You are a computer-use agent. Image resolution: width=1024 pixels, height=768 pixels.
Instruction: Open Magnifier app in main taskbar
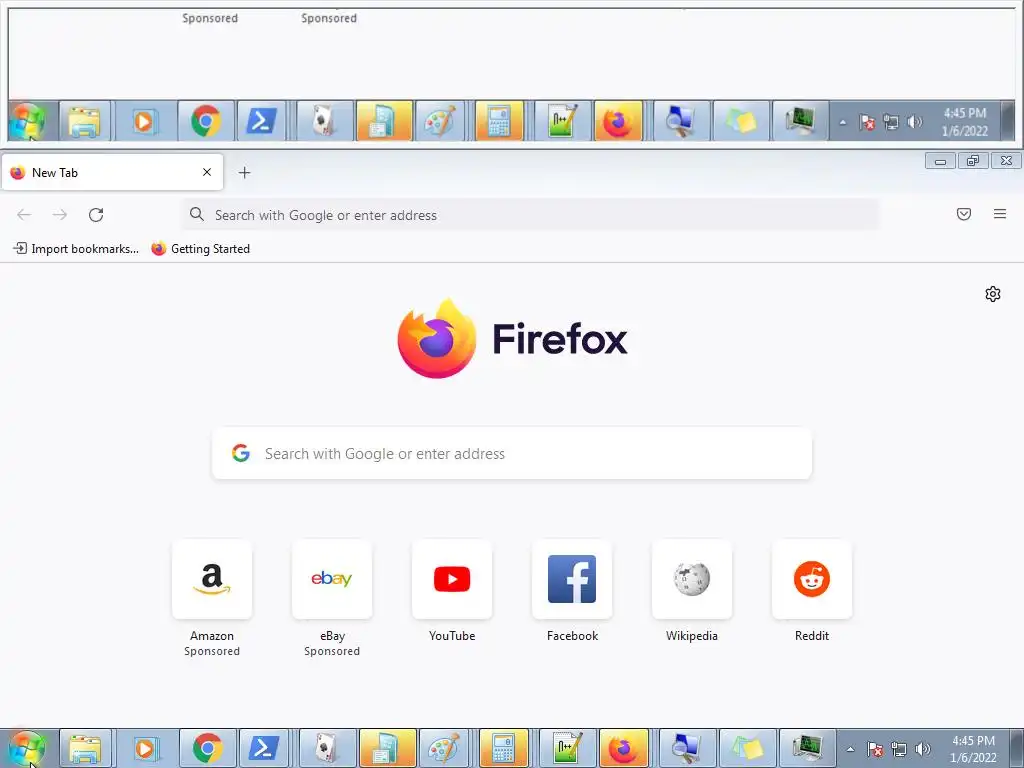point(686,749)
